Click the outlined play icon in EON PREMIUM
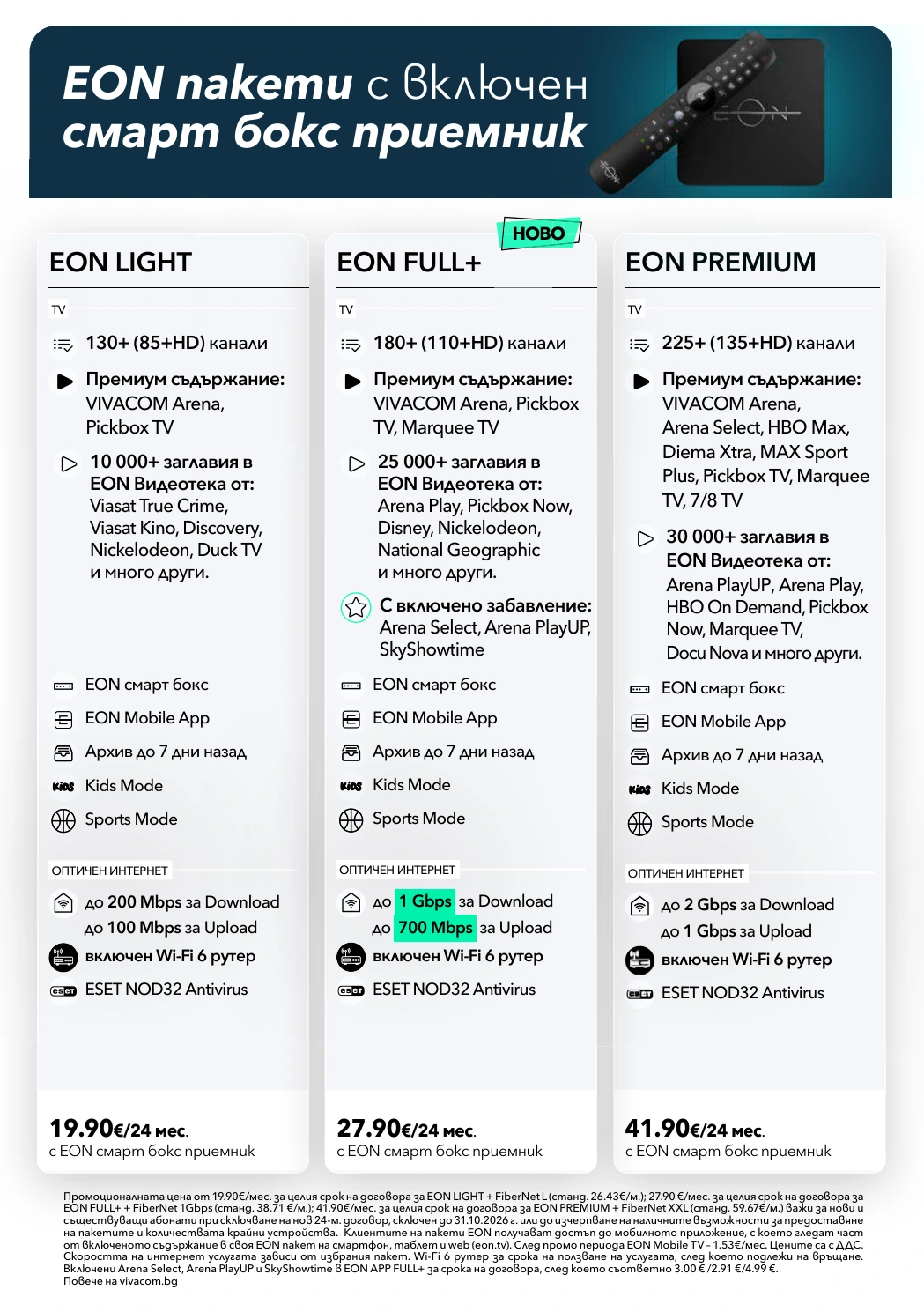The height and width of the screenshot is (1312, 924). click(x=646, y=538)
